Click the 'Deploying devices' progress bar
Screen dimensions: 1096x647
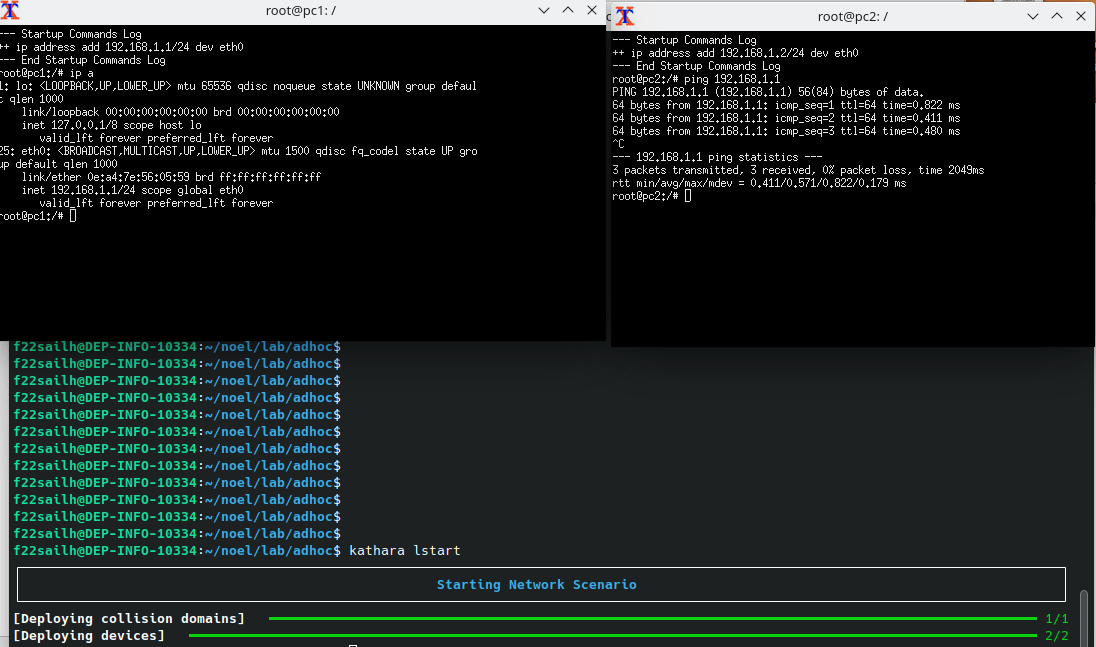pyautogui.click(x=612, y=636)
